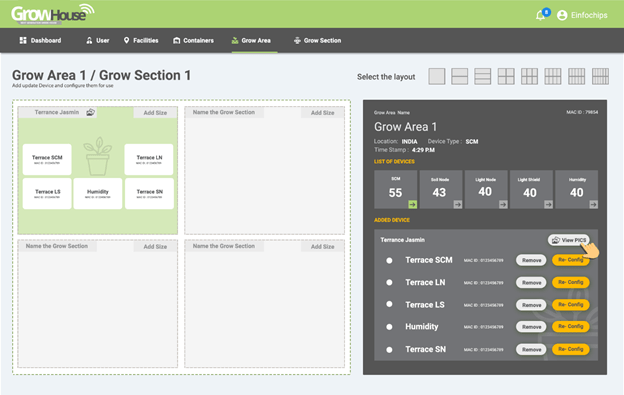Remove the Terrace LN device
Viewport: 624px width, 395px height.
531,282
